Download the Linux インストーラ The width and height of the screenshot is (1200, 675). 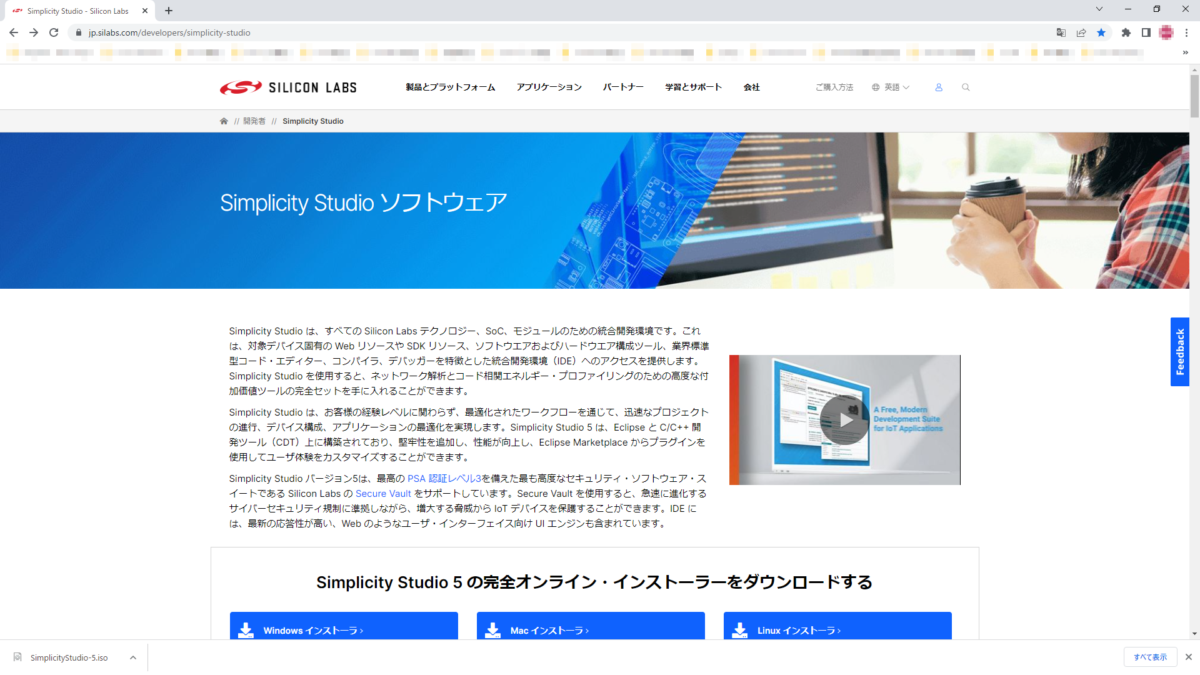(837, 626)
